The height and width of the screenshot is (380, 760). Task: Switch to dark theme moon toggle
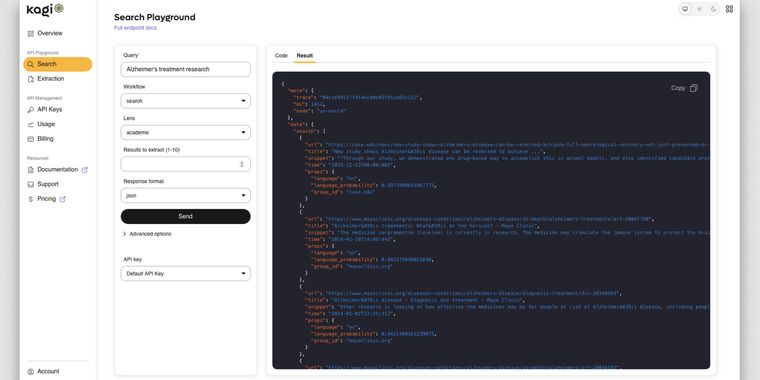coord(713,9)
